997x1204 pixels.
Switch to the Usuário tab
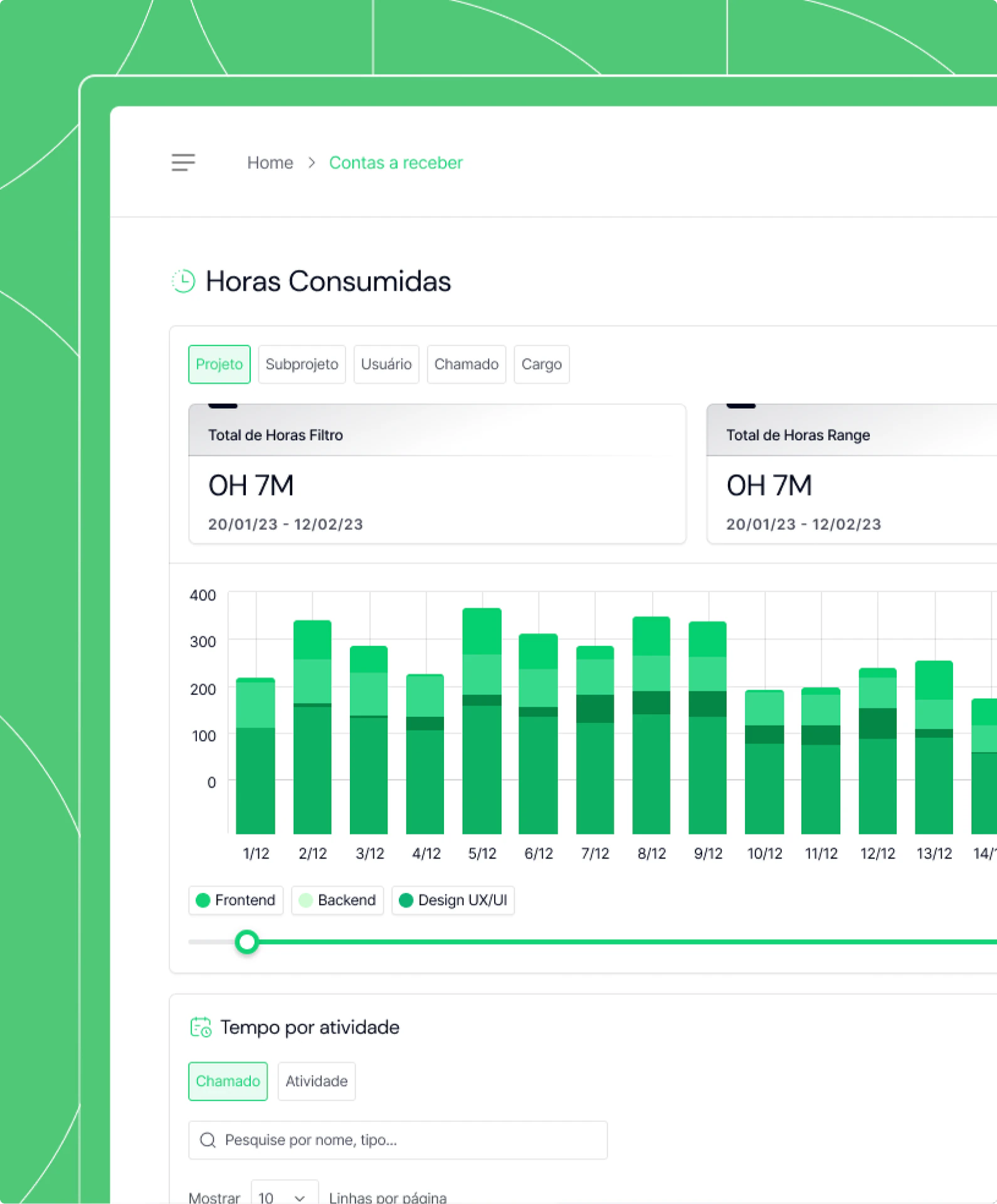click(386, 364)
